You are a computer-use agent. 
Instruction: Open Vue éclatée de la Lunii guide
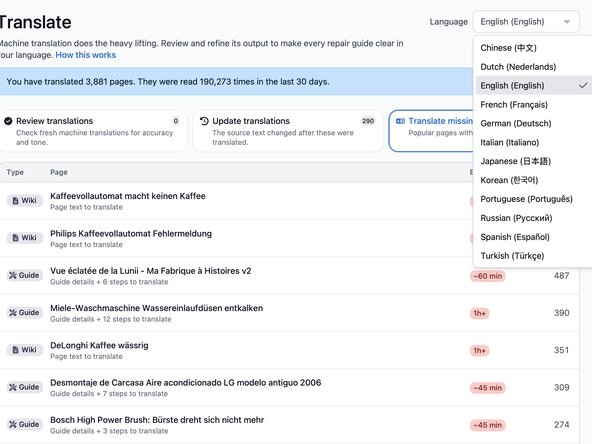tap(151, 271)
